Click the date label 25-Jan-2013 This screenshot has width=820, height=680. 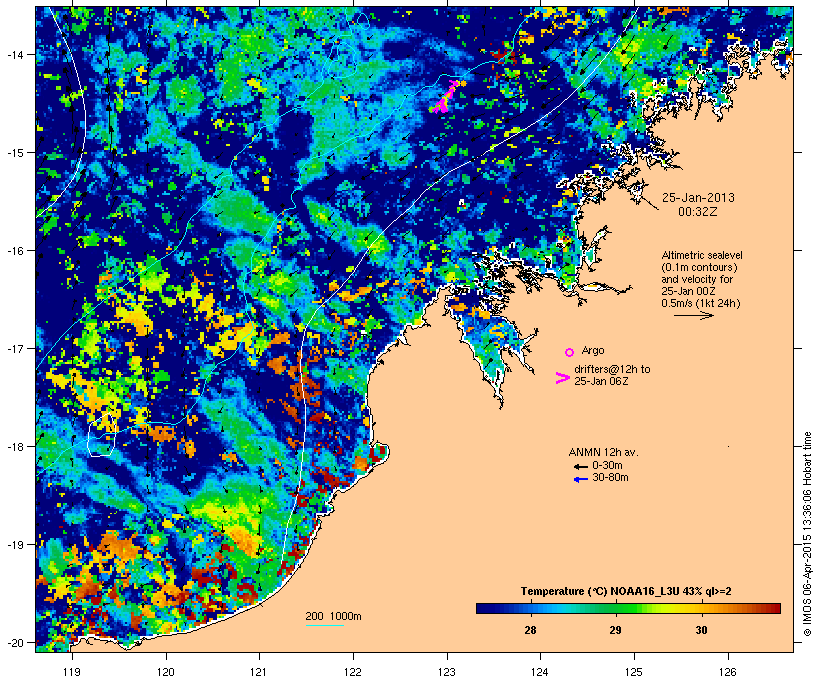(698, 198)
